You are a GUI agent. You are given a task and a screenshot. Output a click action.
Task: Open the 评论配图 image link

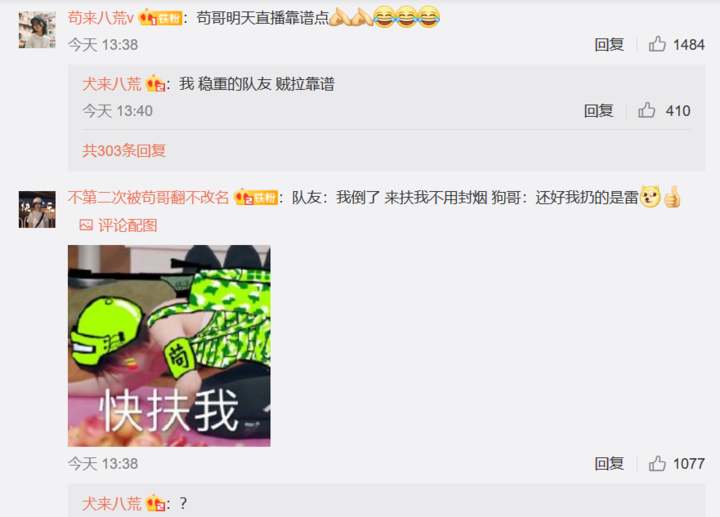[128, 225]
